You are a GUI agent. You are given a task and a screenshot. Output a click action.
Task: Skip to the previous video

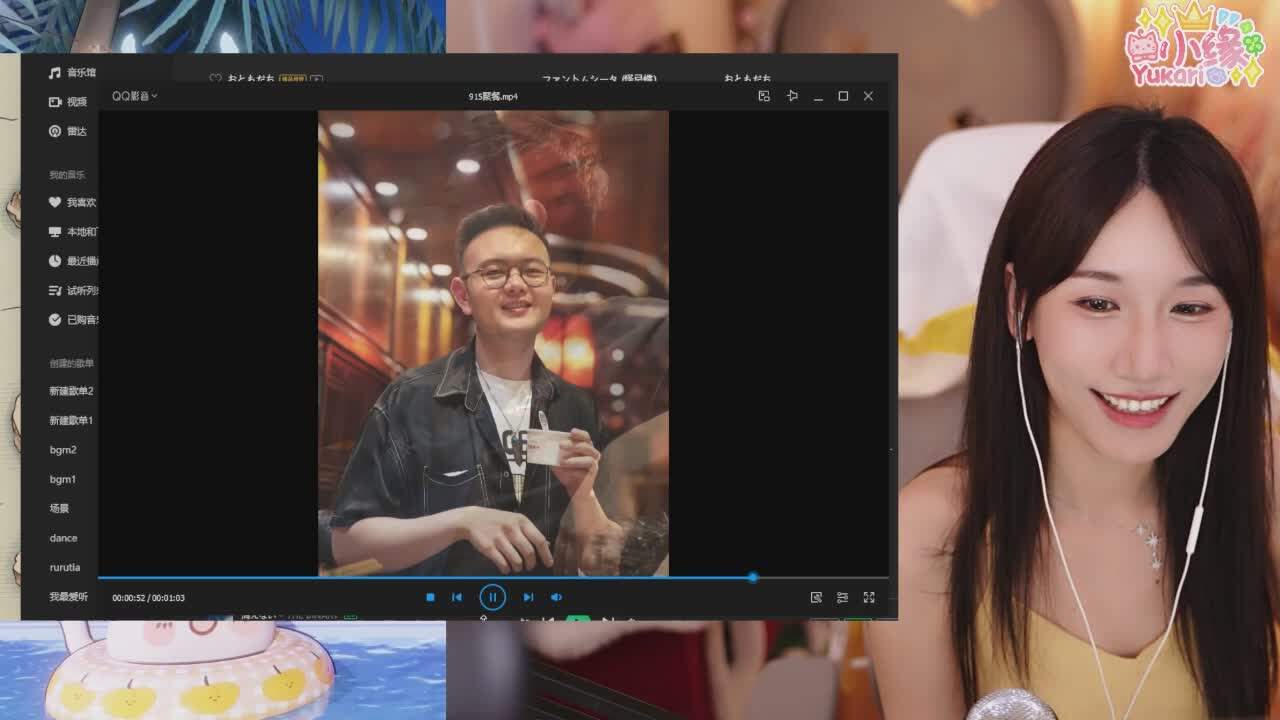click(x=457, y=597)
